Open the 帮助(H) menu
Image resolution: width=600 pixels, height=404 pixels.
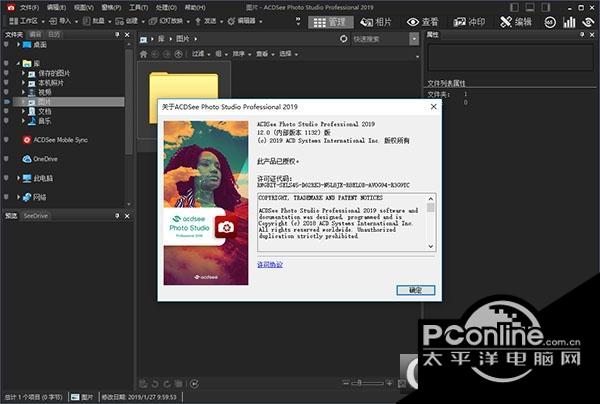pyautogui.click(x=195, y=8)
